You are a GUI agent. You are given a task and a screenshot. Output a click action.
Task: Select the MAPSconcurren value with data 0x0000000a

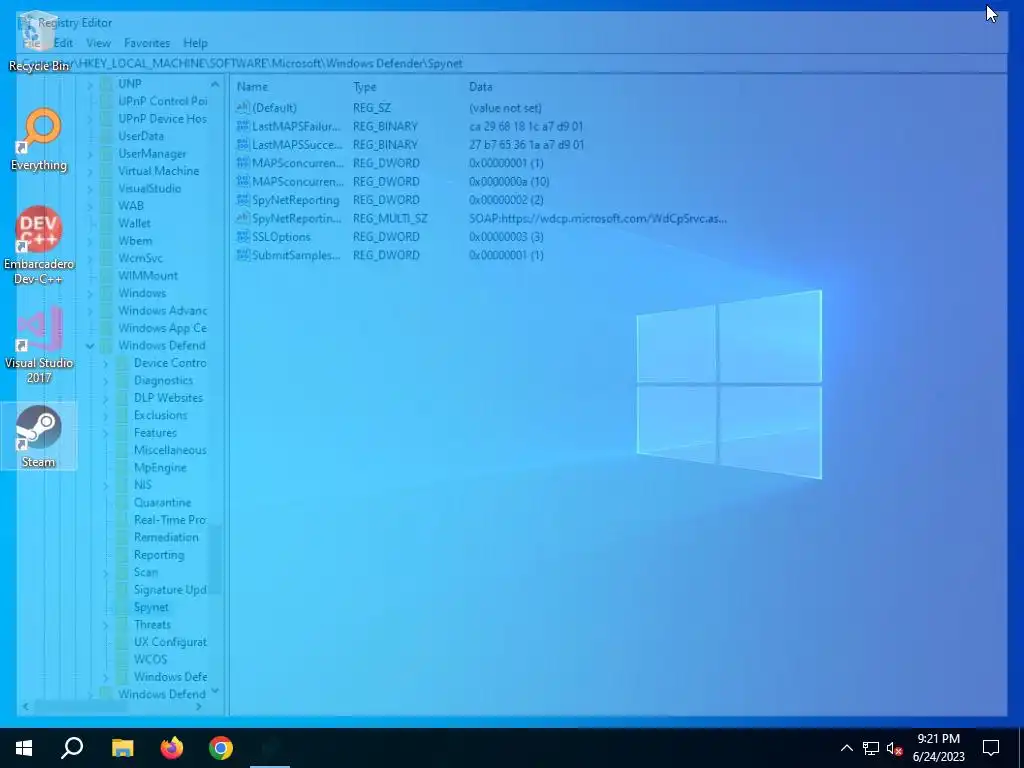[x=298, y=182]
